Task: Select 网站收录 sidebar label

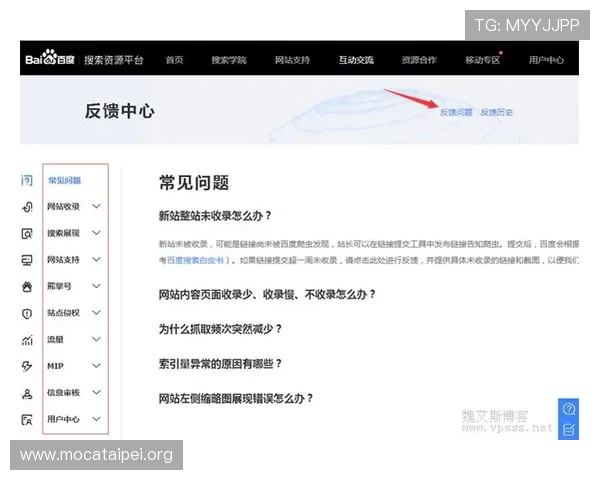Action: point(63,207)
